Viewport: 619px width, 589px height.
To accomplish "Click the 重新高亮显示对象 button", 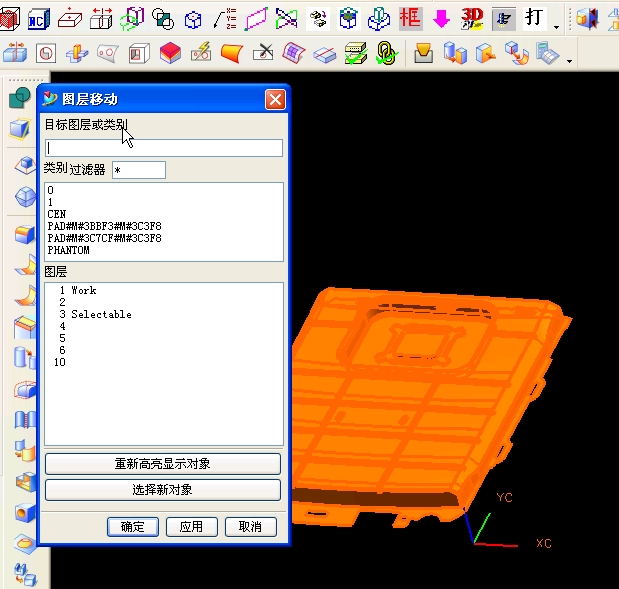I will [163, 464].
